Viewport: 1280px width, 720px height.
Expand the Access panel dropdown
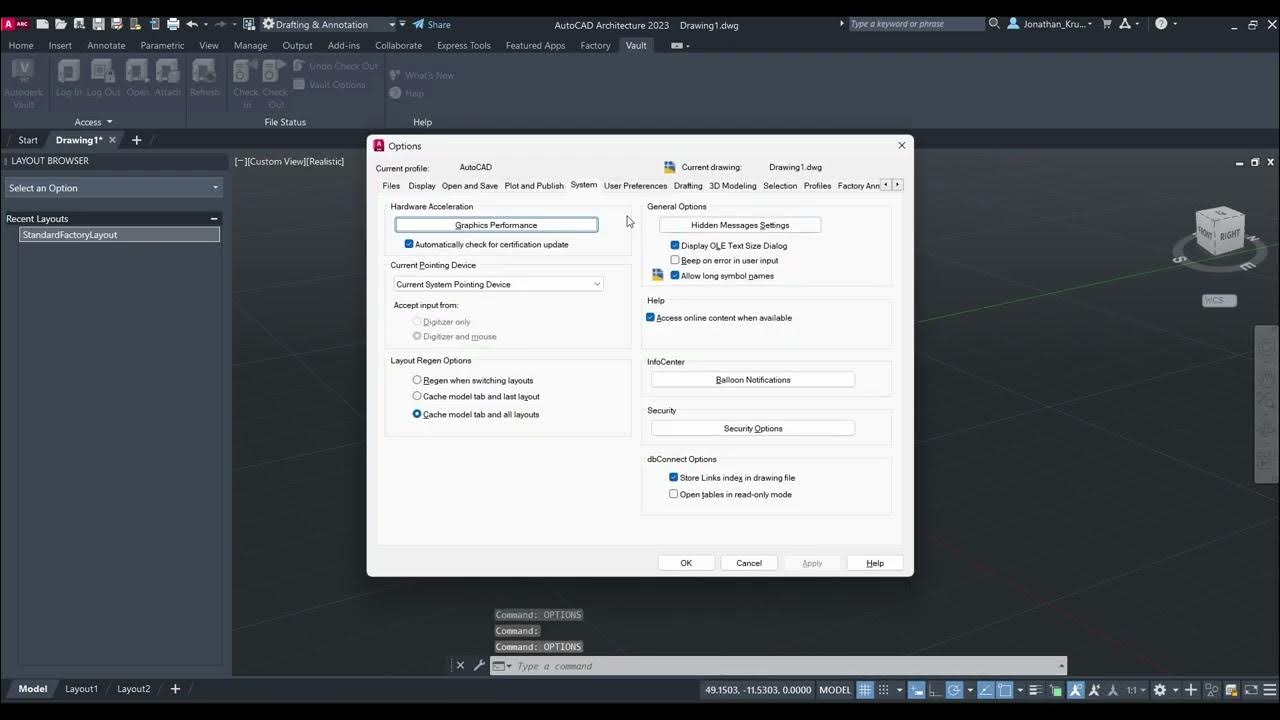pyautogui.click(x=93, y=122)
